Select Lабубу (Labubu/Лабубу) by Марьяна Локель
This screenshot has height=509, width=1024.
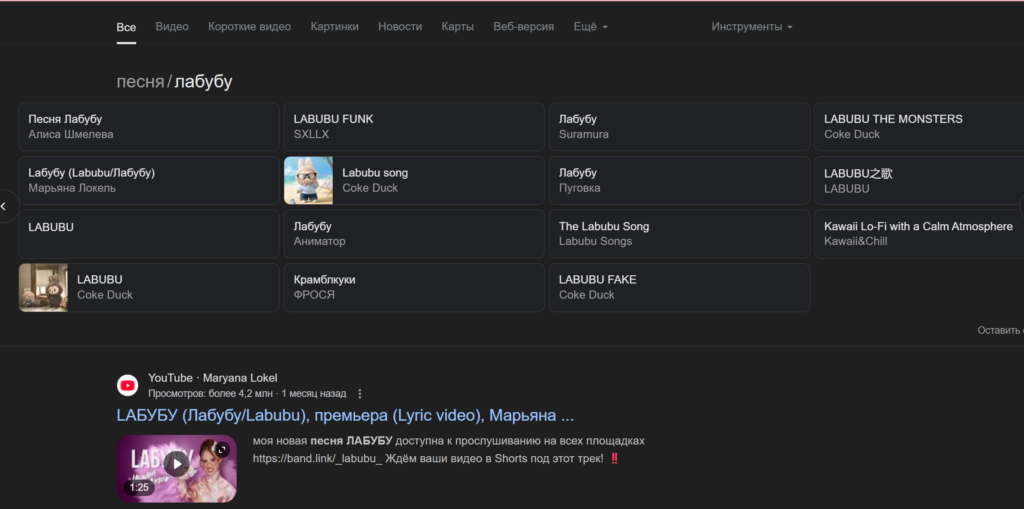[x=149, y=180]
